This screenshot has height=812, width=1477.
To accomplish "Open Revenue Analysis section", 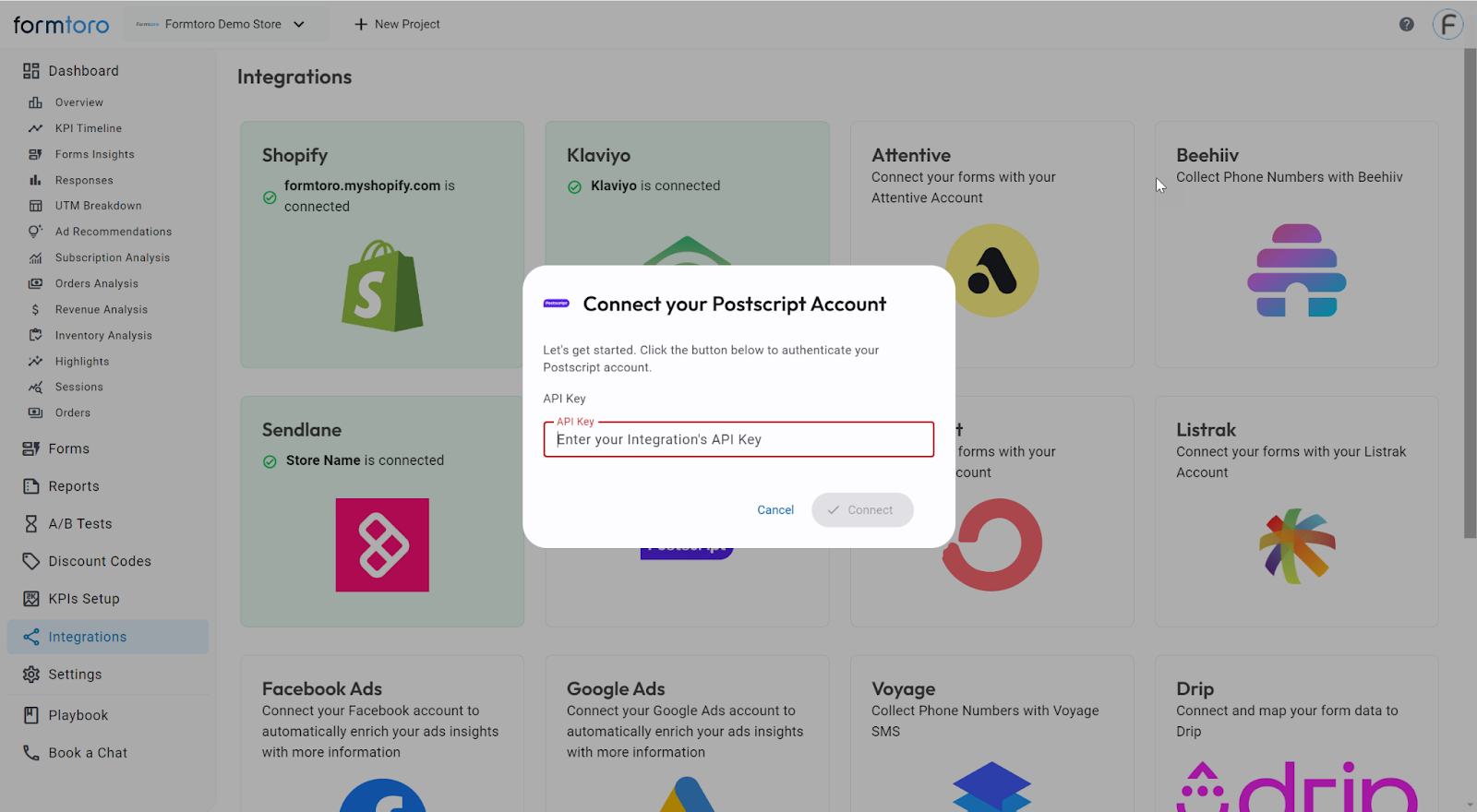I will [x=102, y=310].
